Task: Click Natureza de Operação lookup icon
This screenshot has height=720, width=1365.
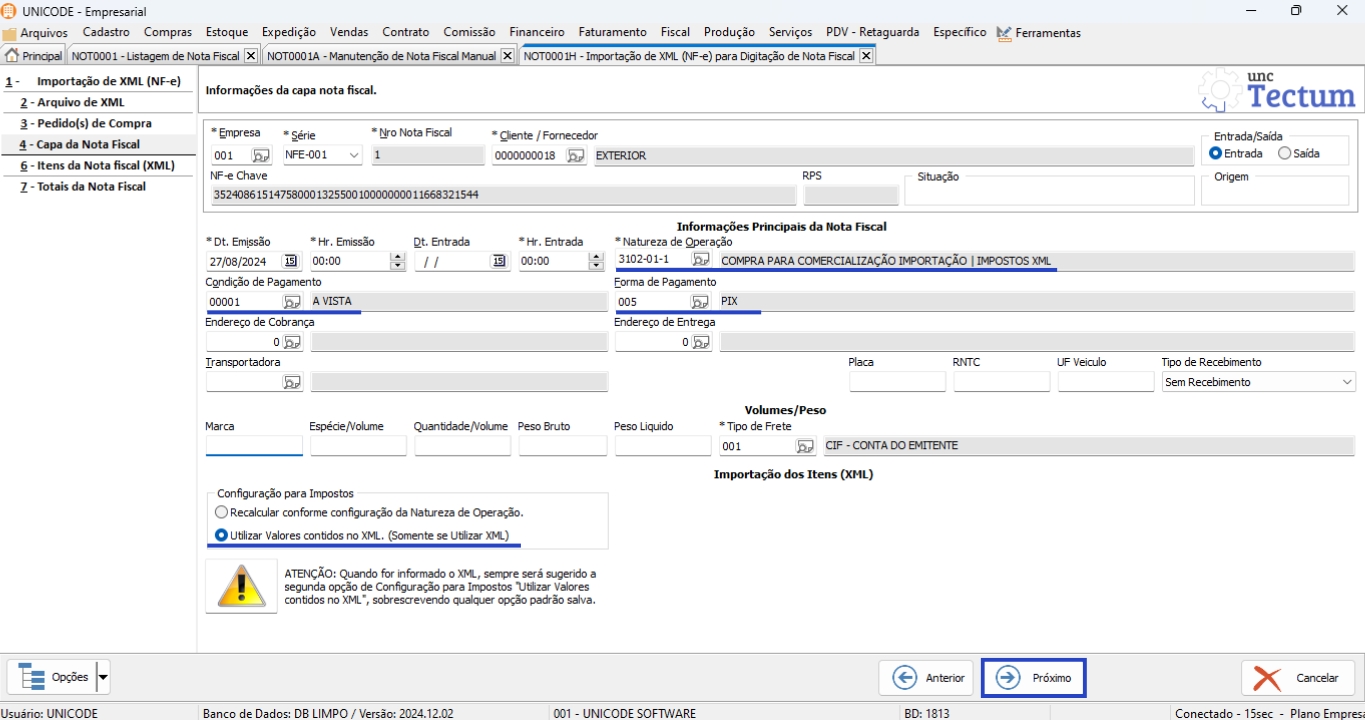Action: click(701, 260)
